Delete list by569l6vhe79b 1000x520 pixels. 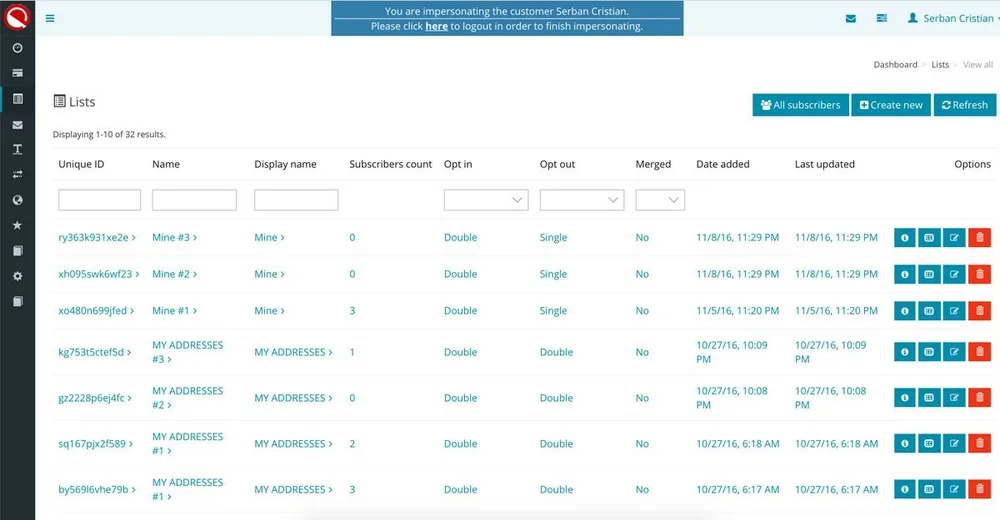[980, 489]
